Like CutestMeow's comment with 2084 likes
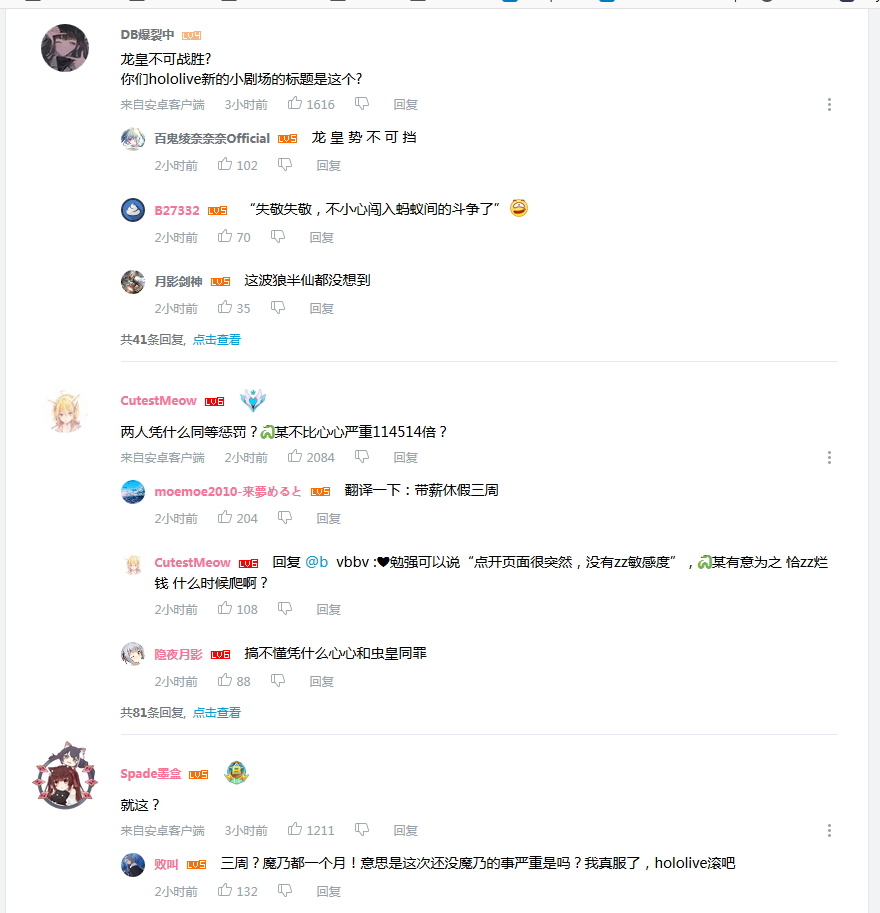The image size is (880, 913). (x=295, y=456)
